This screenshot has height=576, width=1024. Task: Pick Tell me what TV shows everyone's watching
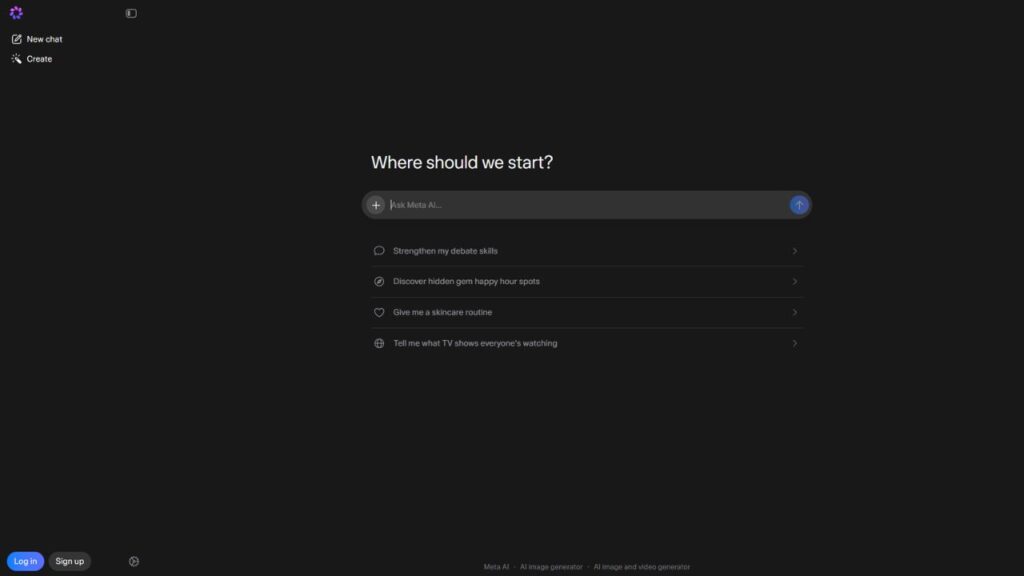point(586,343)
